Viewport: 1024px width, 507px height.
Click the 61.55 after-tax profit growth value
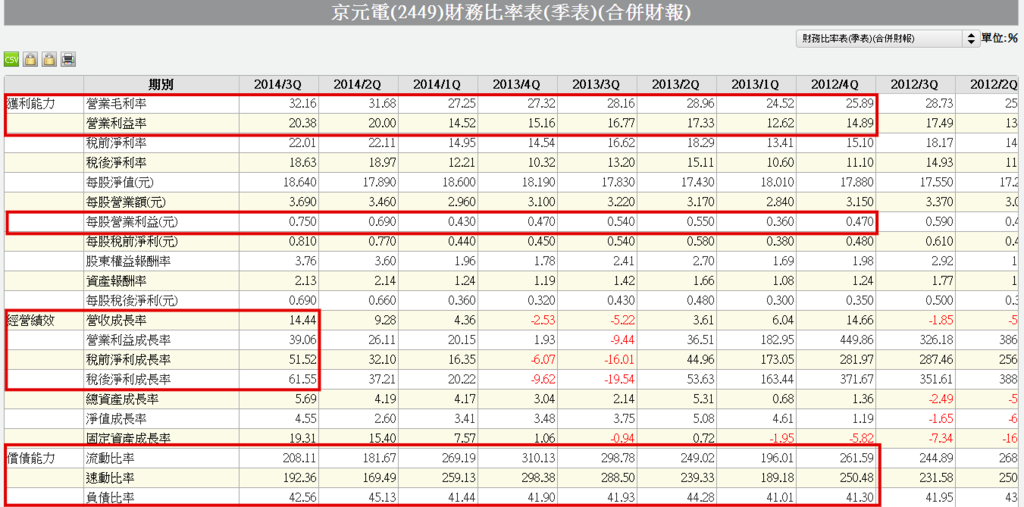(x=304, y=380)
